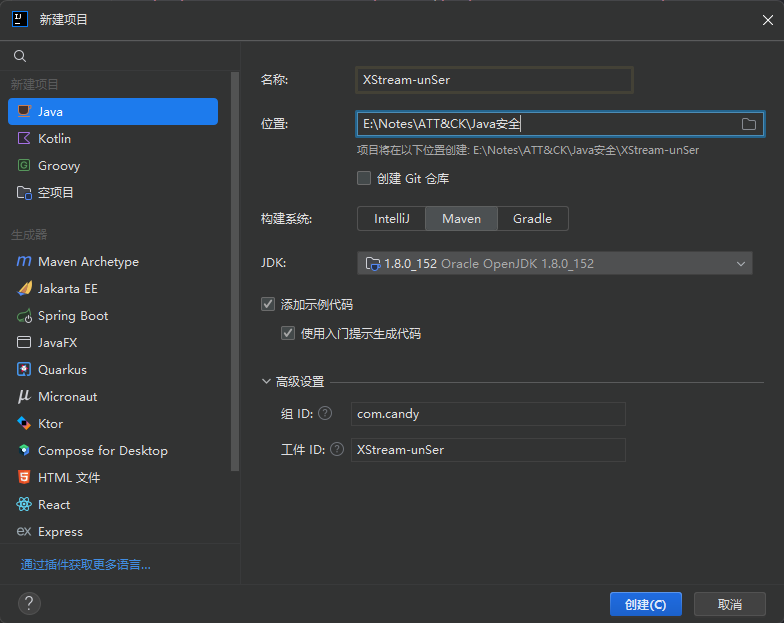Click the 组 ID input field
This screenshot has width=784, height=623.
[x=488, y=414]
